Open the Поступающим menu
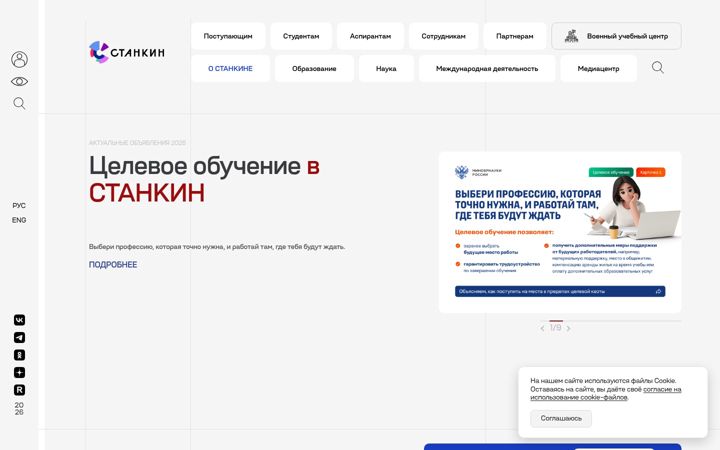720x450 pixels. point(228,36)
